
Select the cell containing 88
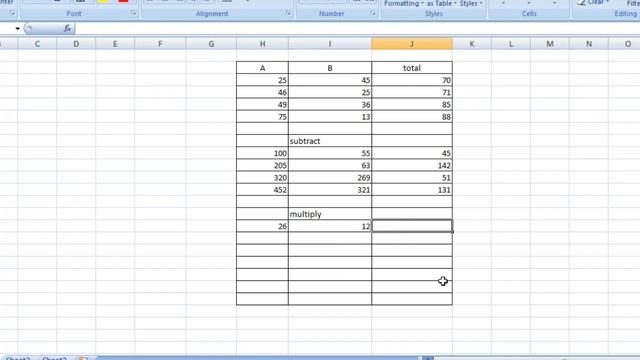tap(412, 117)
